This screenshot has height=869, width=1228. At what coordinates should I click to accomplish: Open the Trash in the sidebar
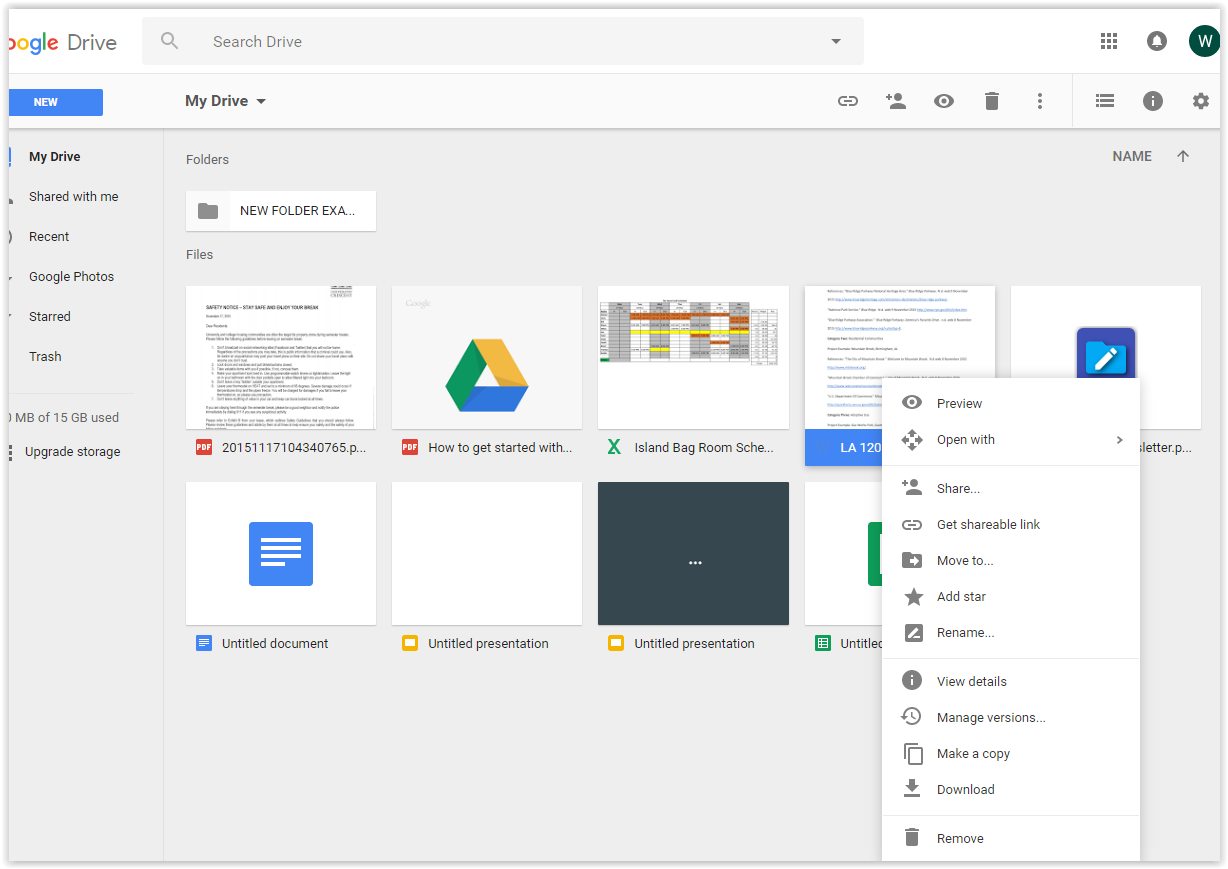[45, 357]
